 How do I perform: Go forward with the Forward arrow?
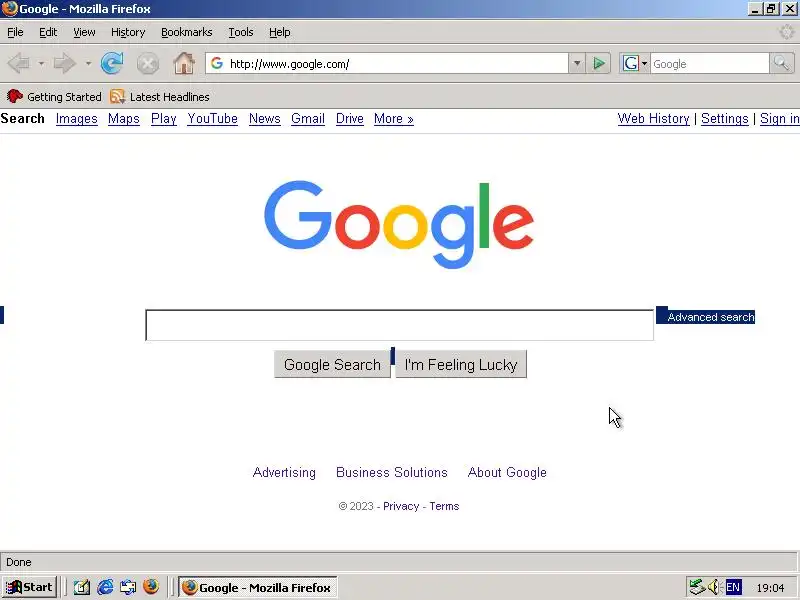click(x=65, y=64)
